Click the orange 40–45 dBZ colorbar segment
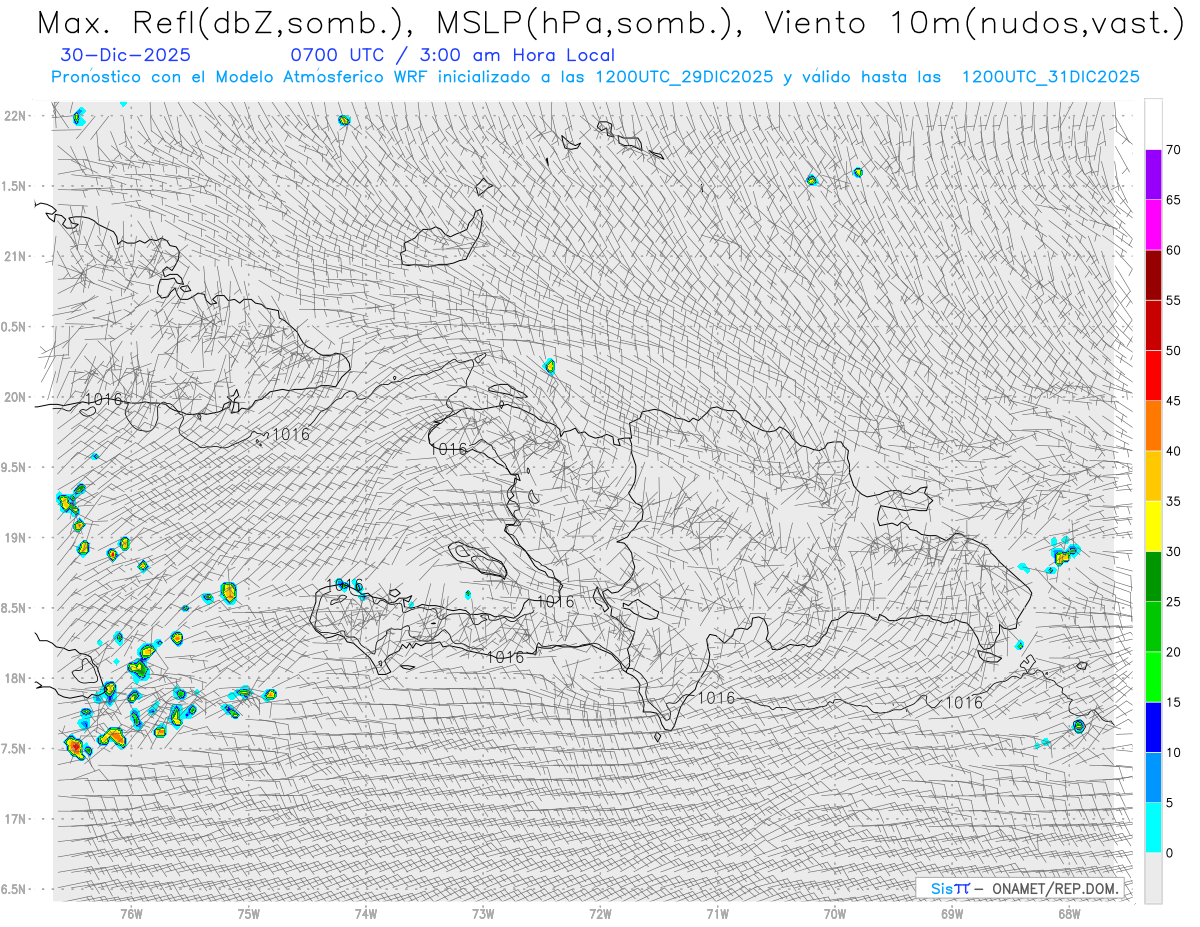 [x=1153, y=426]
